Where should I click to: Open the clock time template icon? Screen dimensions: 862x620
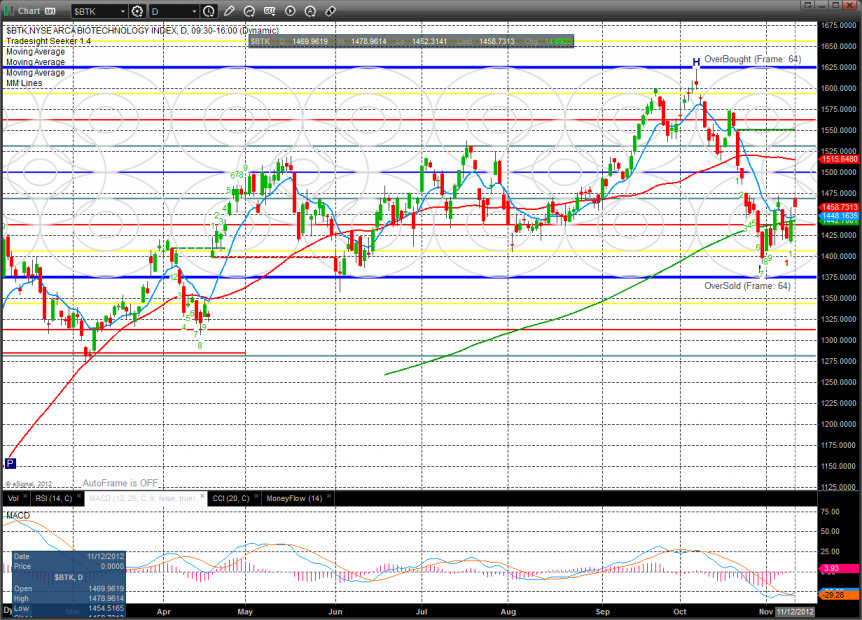pos(209,11)
